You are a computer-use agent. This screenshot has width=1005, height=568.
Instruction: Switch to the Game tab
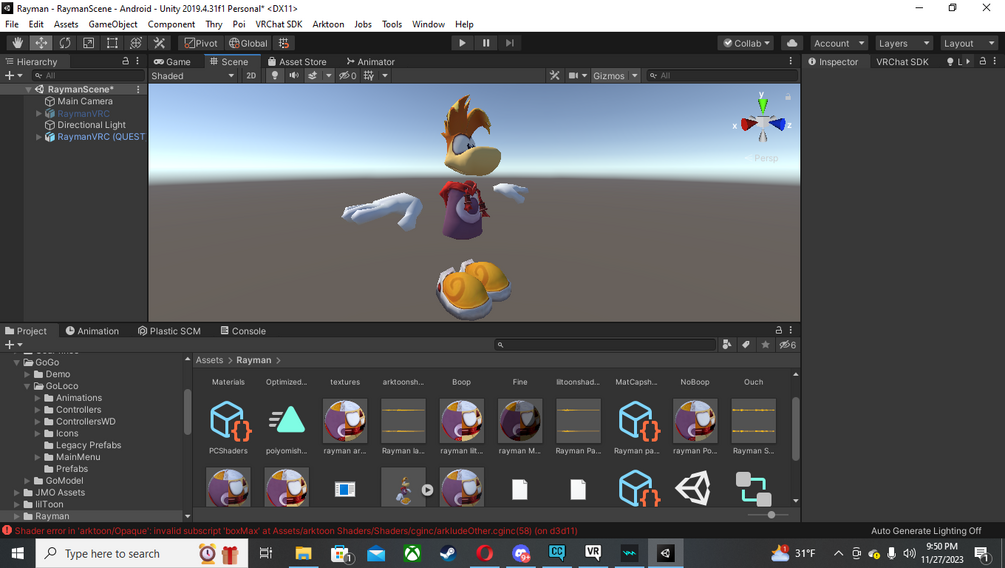[172, 62]
